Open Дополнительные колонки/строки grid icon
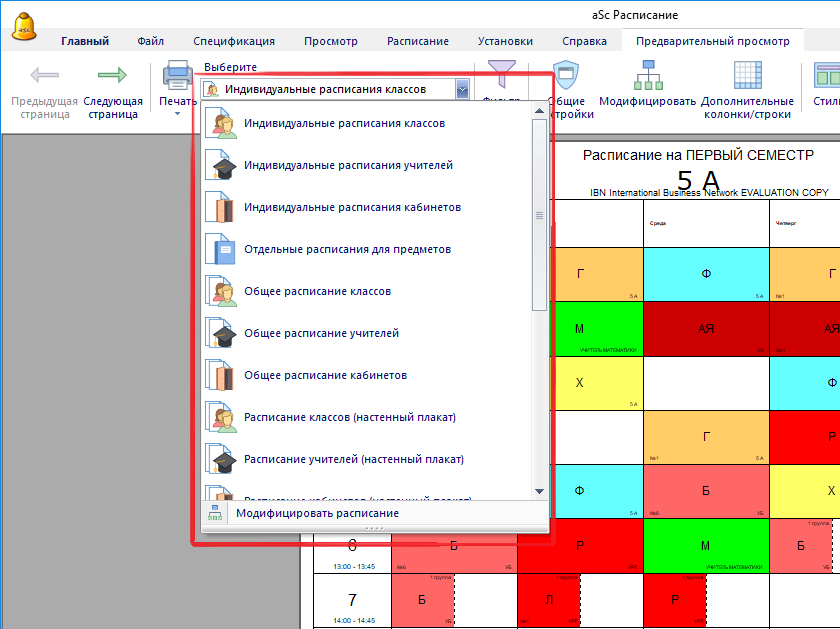 pos(747,77)
